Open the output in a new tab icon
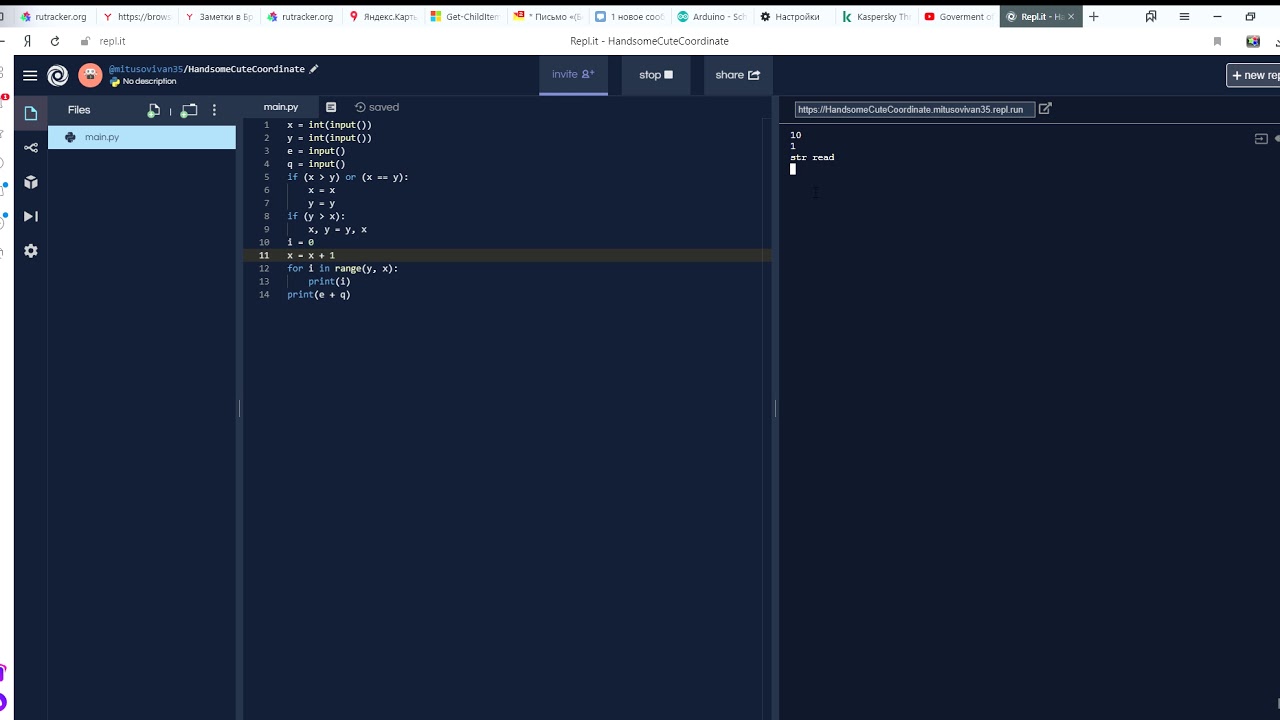The height and width of the screenshot is (720, 1280). (1045, 109)
